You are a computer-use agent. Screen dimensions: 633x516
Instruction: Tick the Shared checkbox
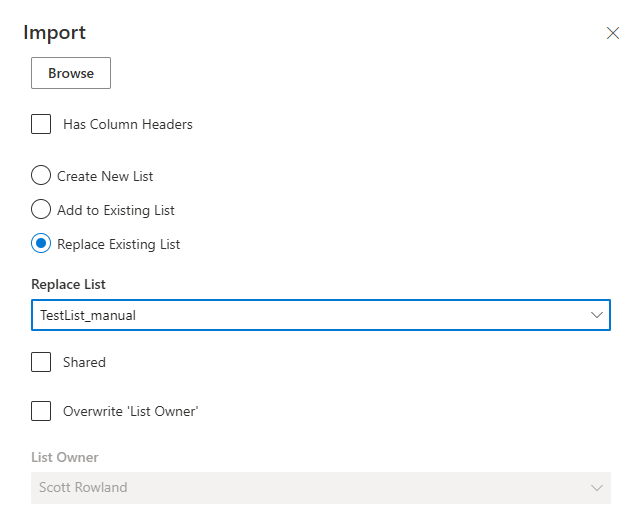41,362
